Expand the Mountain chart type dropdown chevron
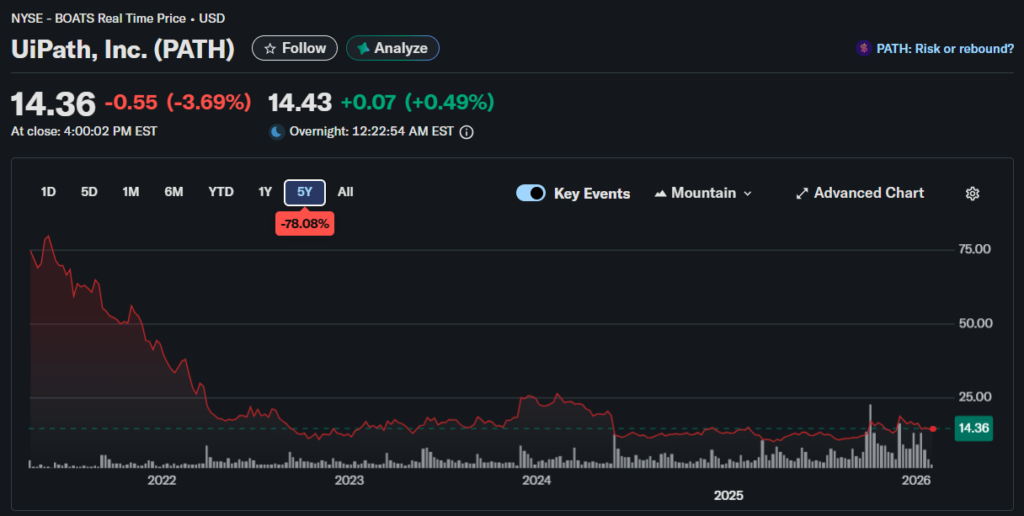This screenshot has height=516, width=1024. 748,193
